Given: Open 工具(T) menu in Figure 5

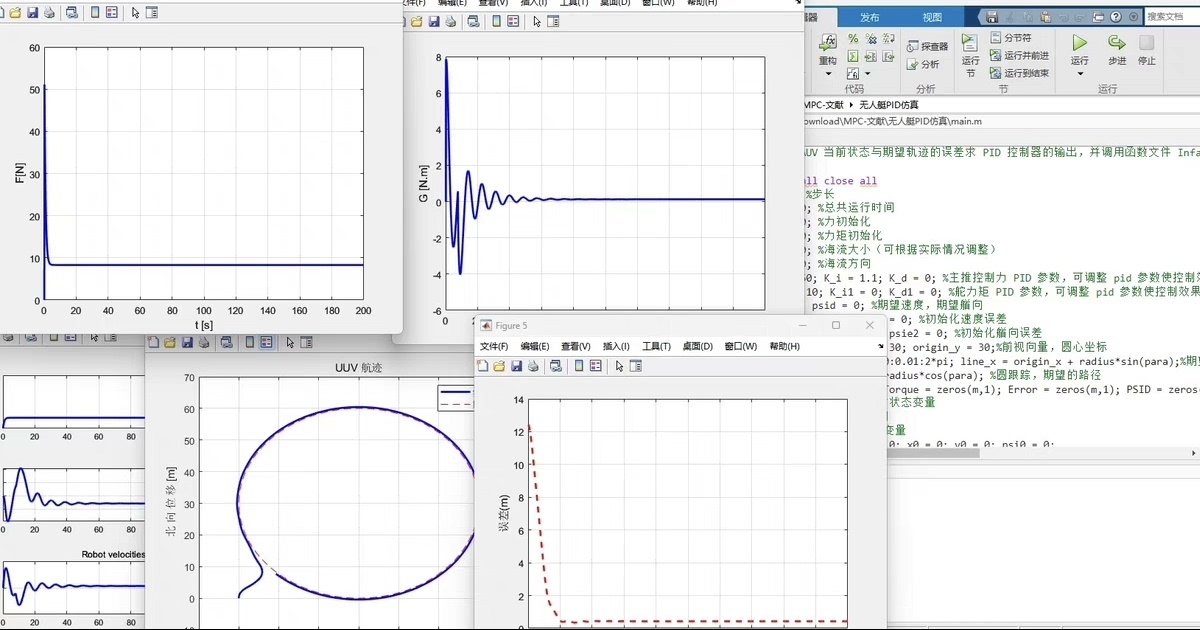Looking at the screenshot, I should (x=656, y=347).
